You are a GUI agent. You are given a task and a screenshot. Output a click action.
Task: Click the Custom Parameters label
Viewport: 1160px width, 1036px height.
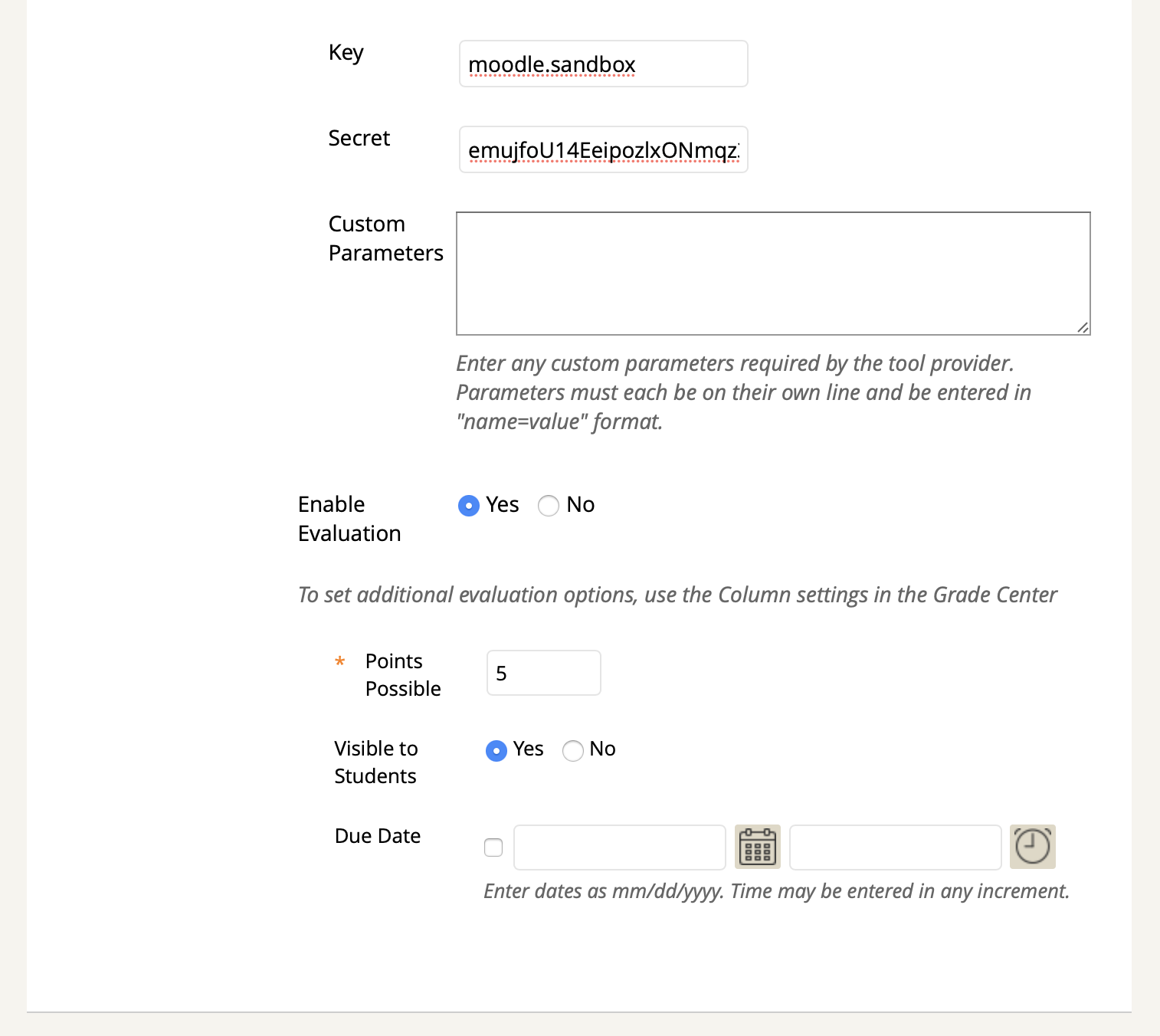tap(386, 238)
